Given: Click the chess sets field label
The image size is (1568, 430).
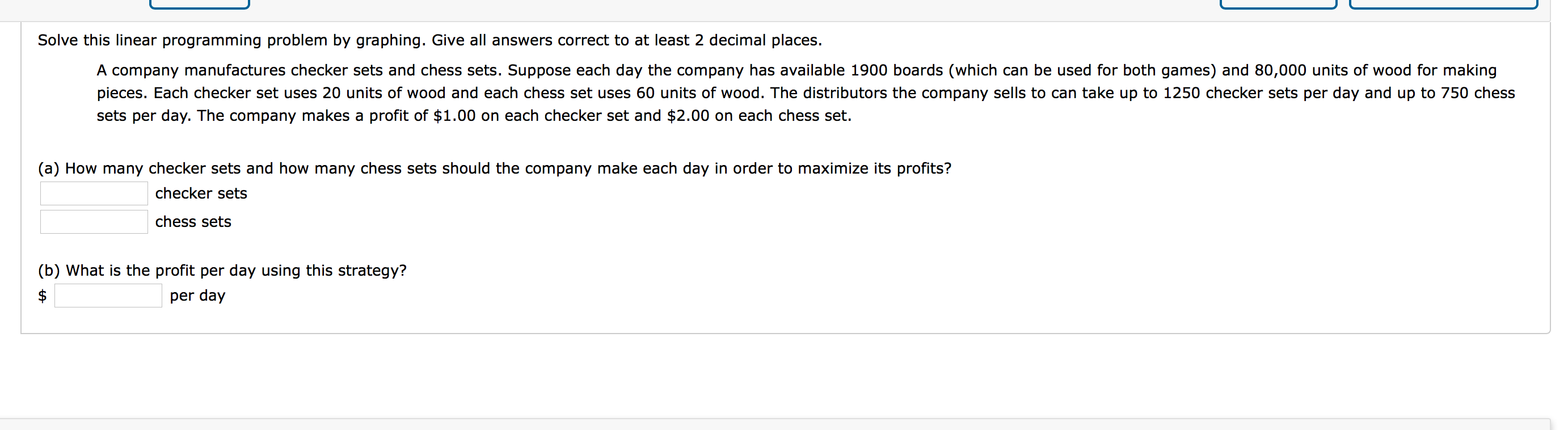Looking at the screenshot, I should point(193,222).
